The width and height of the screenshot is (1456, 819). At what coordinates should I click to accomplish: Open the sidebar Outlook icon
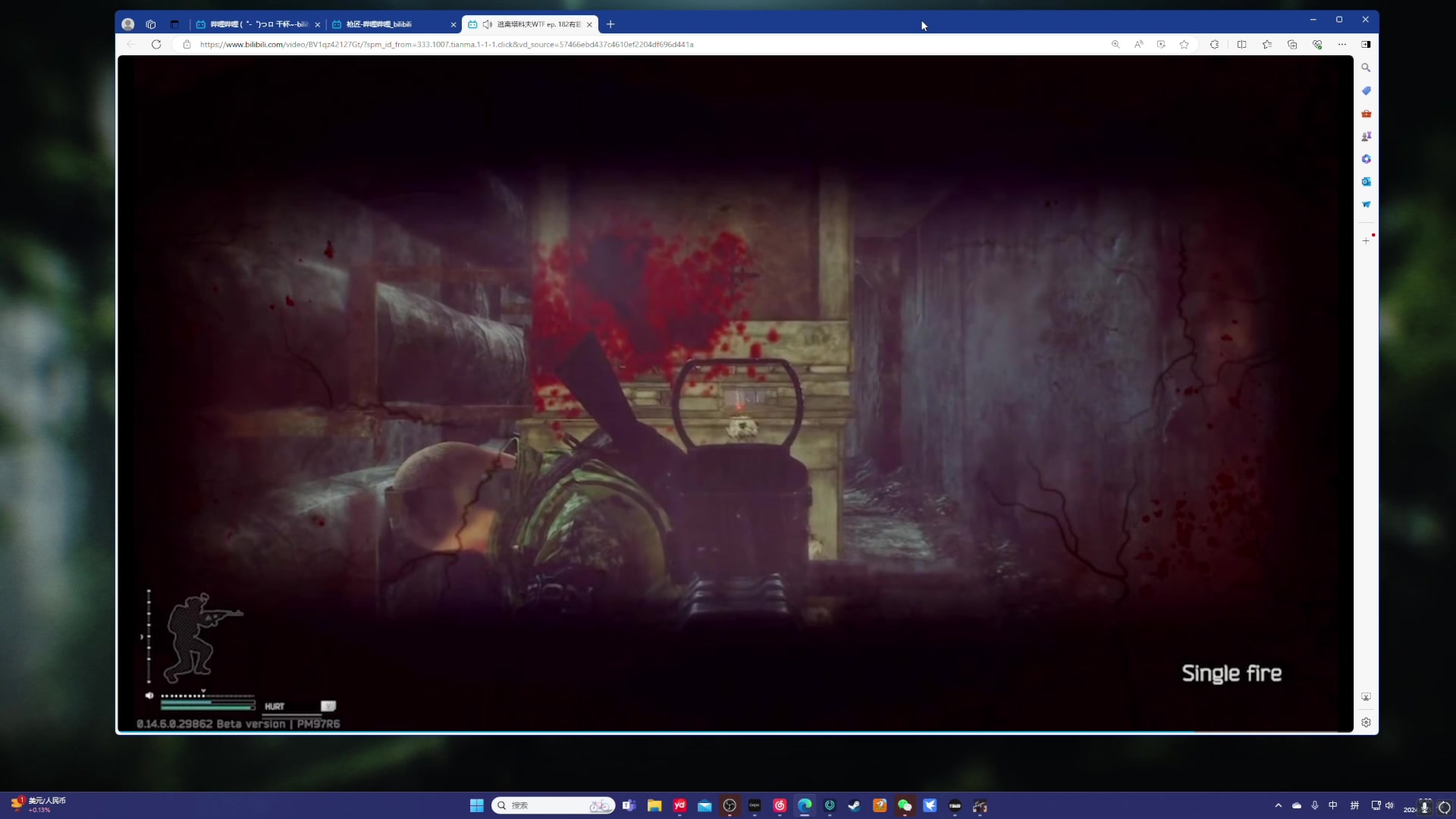1366,182
